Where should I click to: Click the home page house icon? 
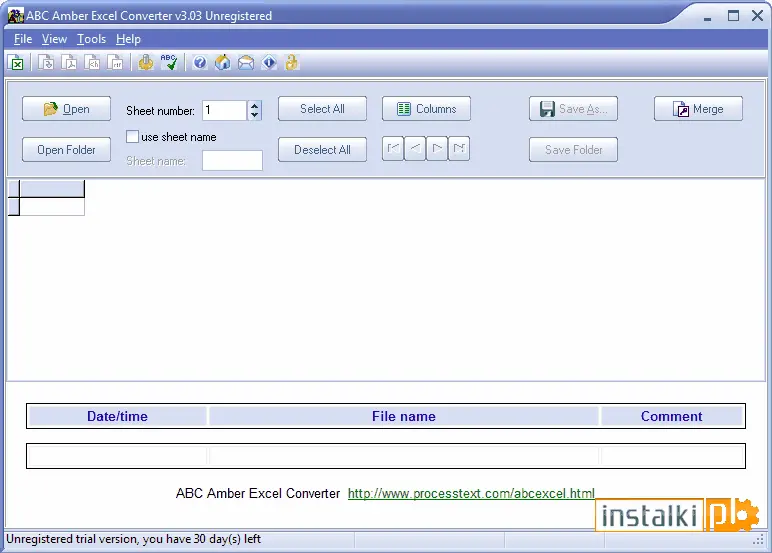point(223,63)
